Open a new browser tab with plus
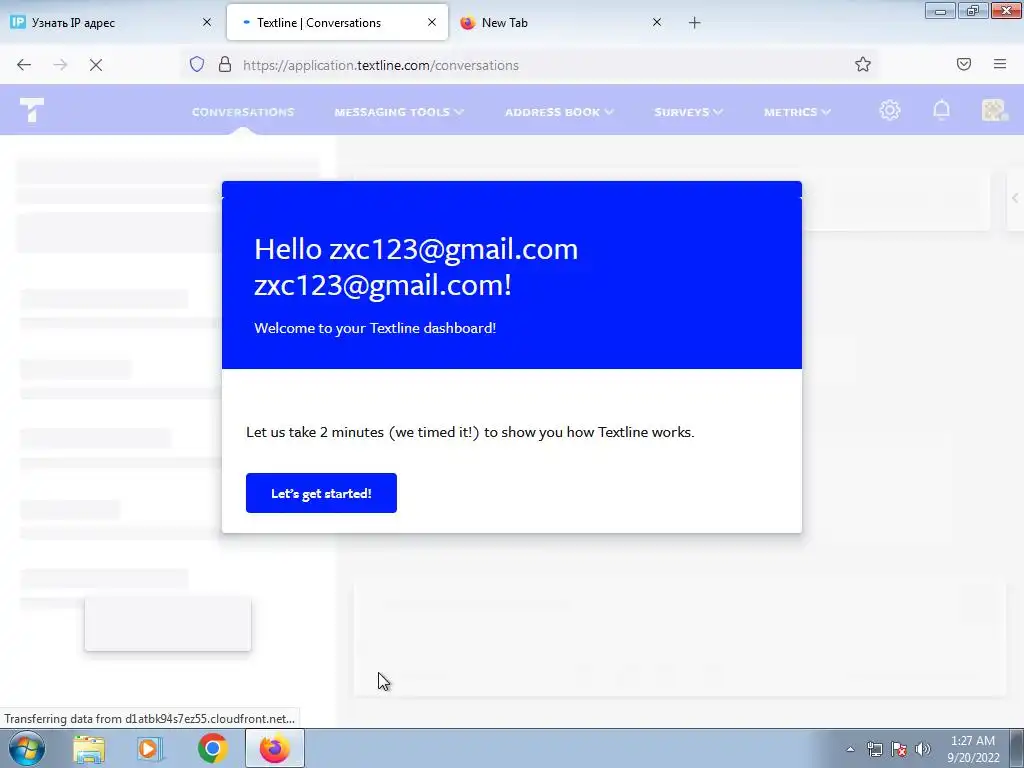The height and width of the screenshot is (768, 1024). coord(694,23)
